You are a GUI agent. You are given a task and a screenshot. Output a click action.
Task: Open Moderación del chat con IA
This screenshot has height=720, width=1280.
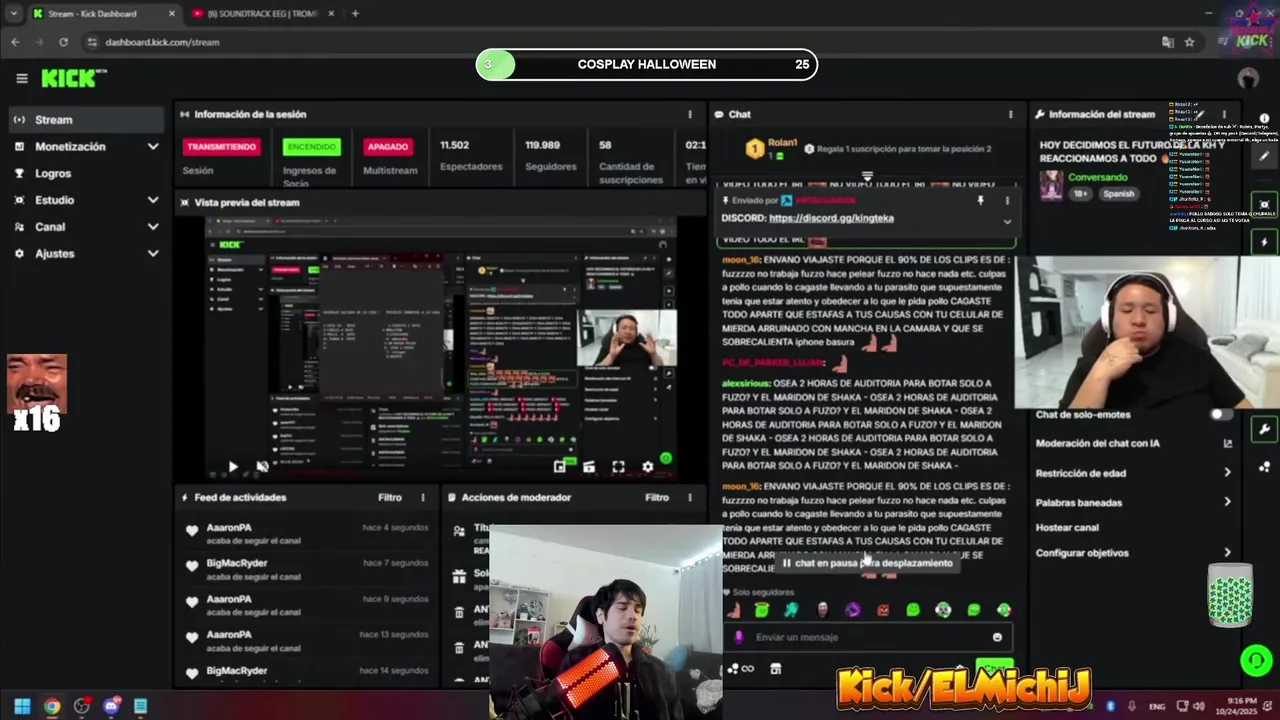pyautogui.click(x=1134, y=443)
